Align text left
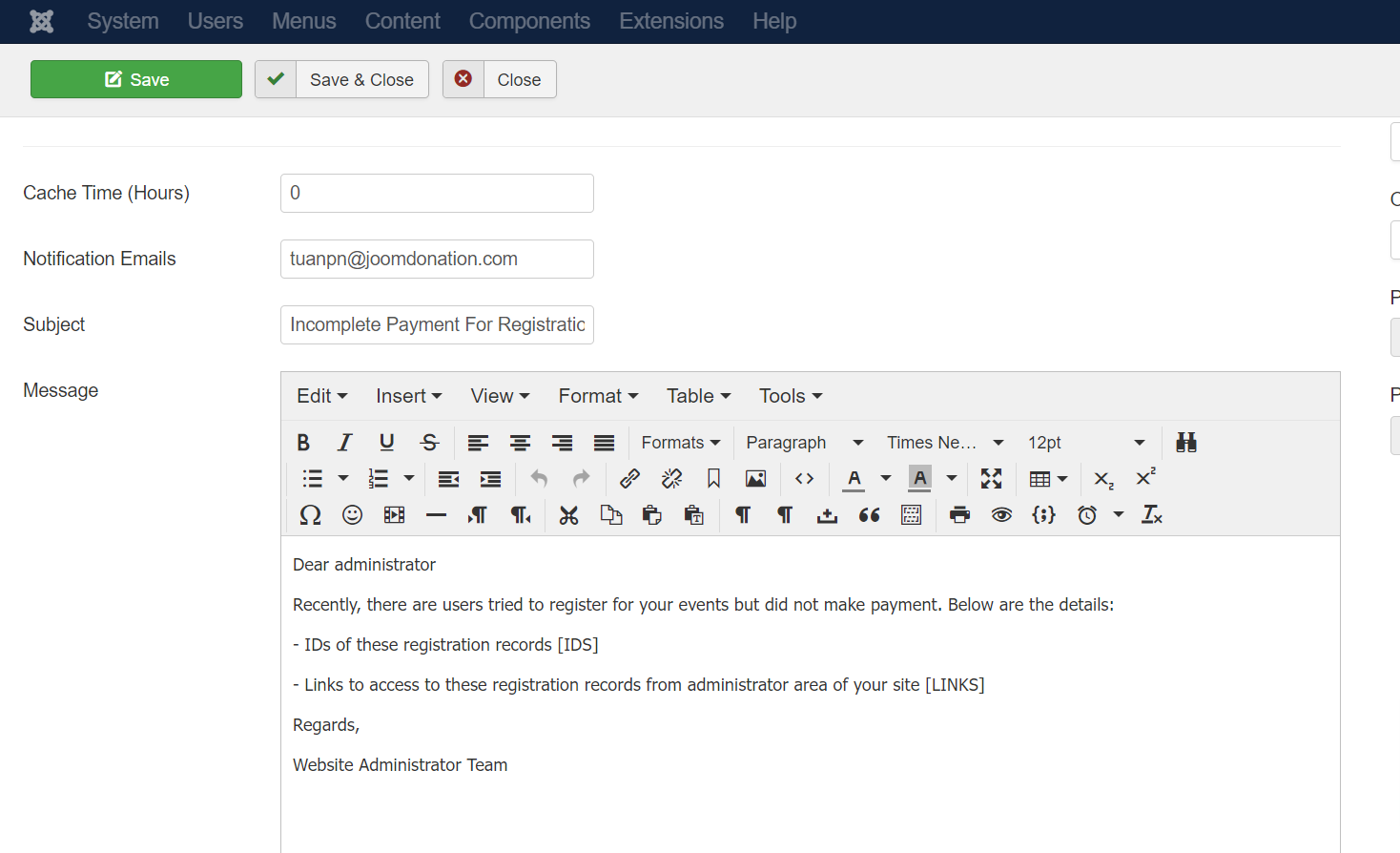This screenshot has height=853, width=1400. pyautogui.click(x=478, y=443)
